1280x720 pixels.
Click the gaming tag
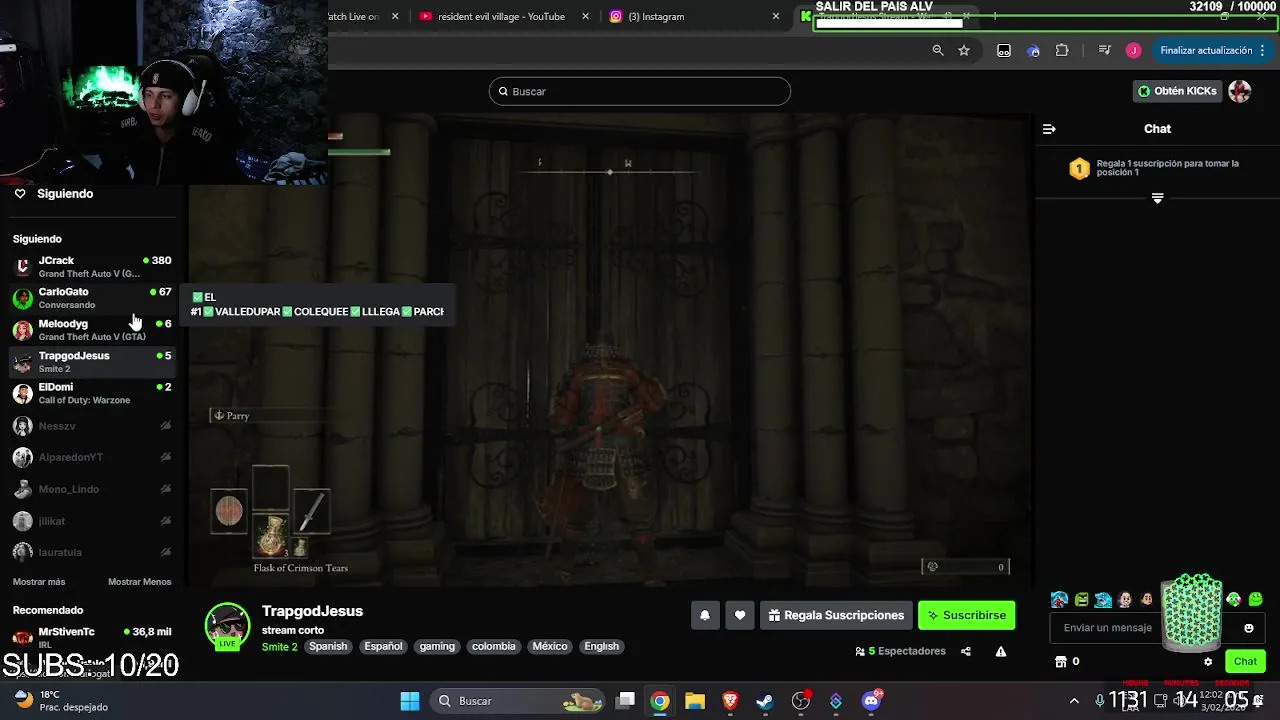tap(437, 647)
